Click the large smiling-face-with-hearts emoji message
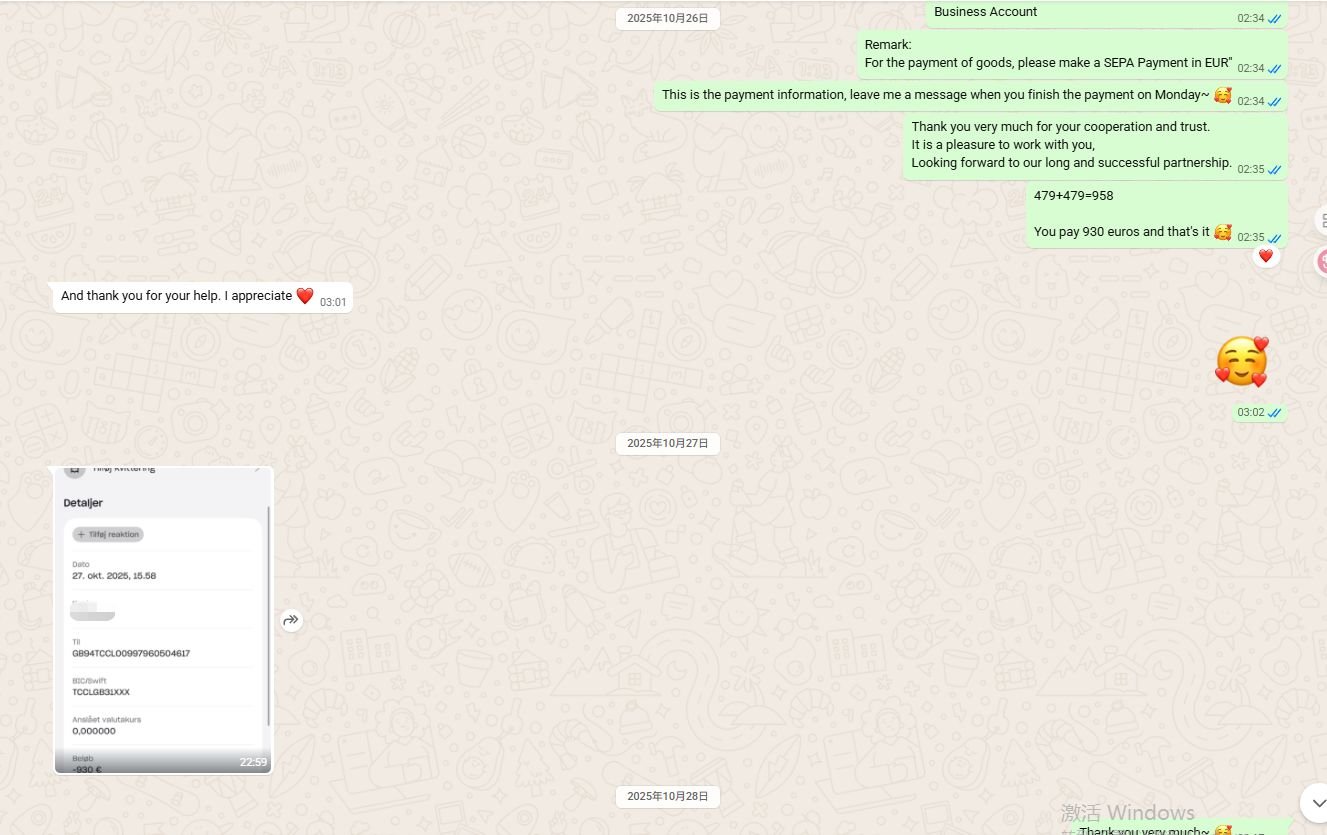Screen dimensions: 1327x835 point(1241,361)
